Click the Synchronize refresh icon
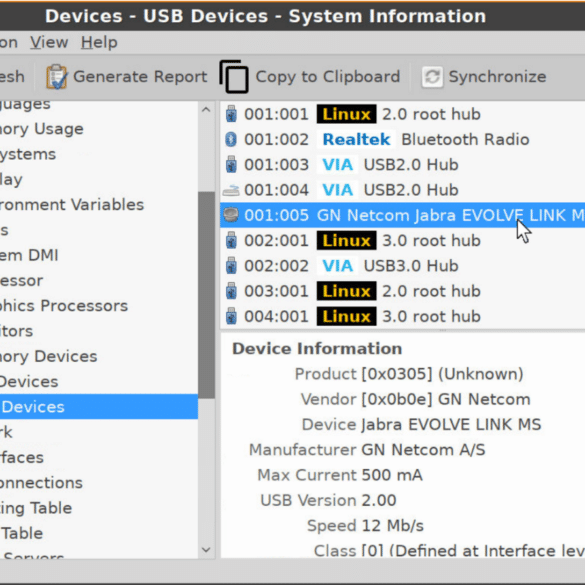Viewport: 585px width, 585px height. point(432,77)
